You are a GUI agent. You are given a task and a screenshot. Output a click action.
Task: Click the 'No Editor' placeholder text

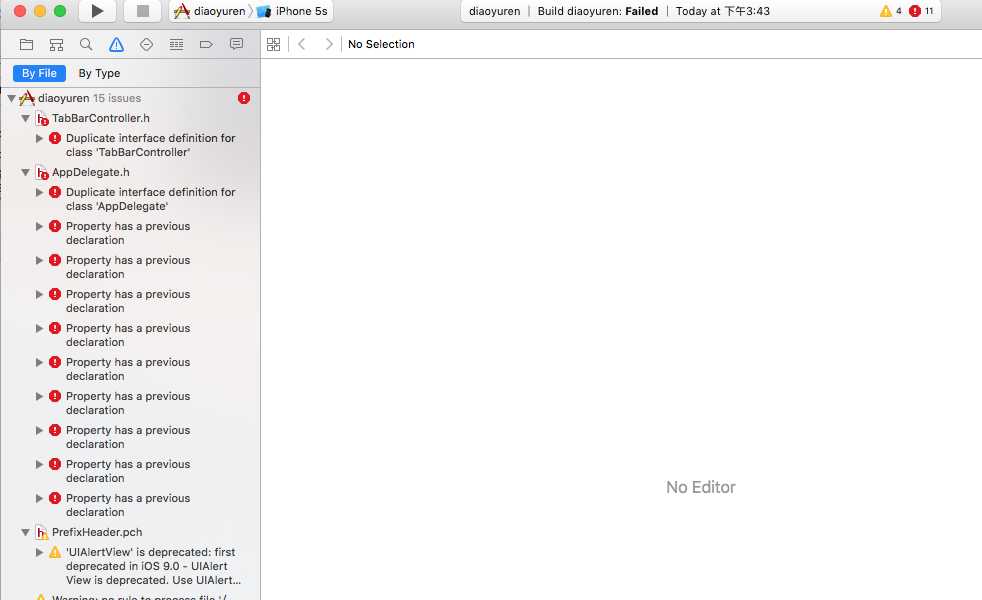coord(701,487)
